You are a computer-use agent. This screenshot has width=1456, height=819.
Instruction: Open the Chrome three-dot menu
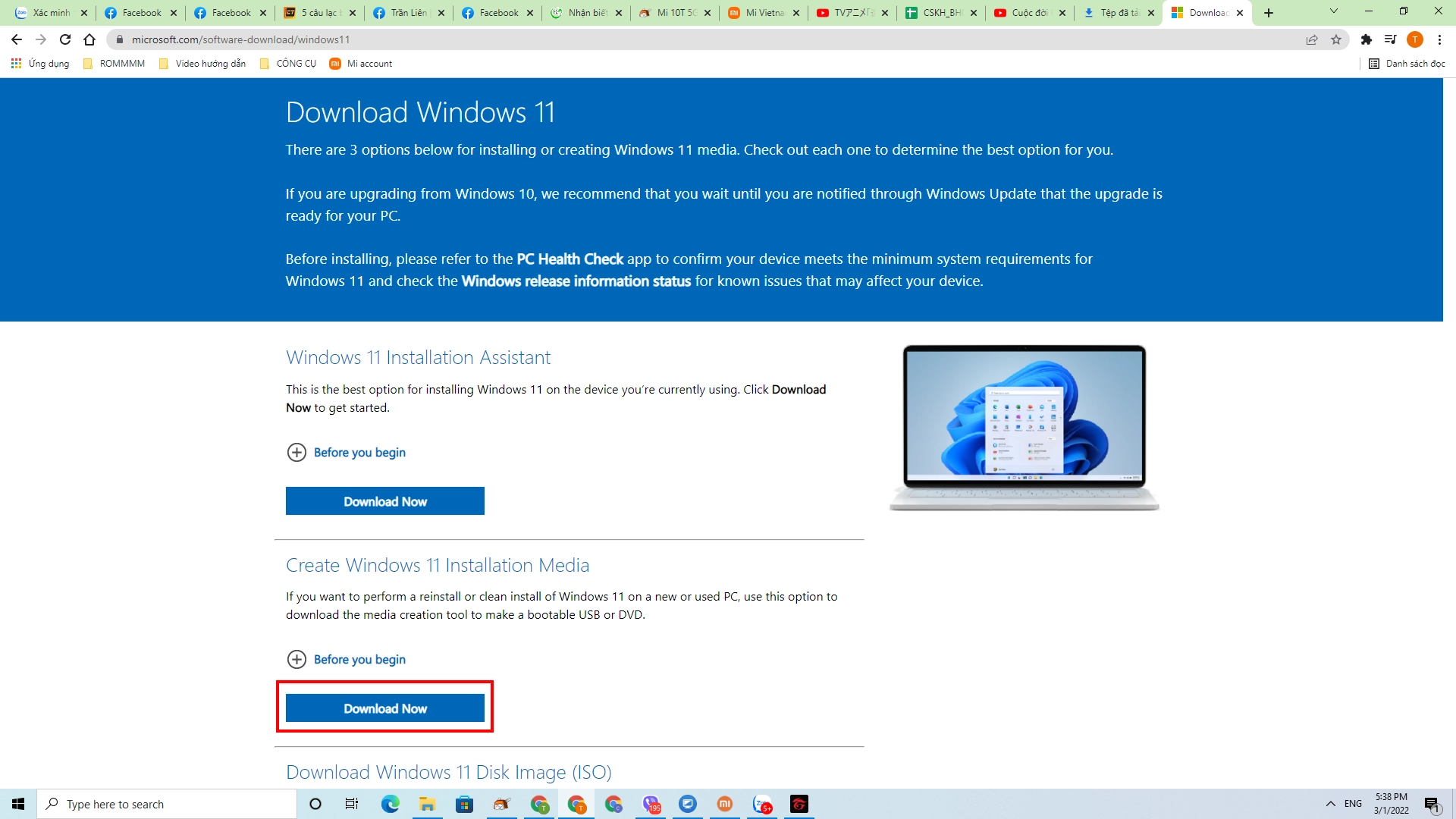pos(1439,39)
